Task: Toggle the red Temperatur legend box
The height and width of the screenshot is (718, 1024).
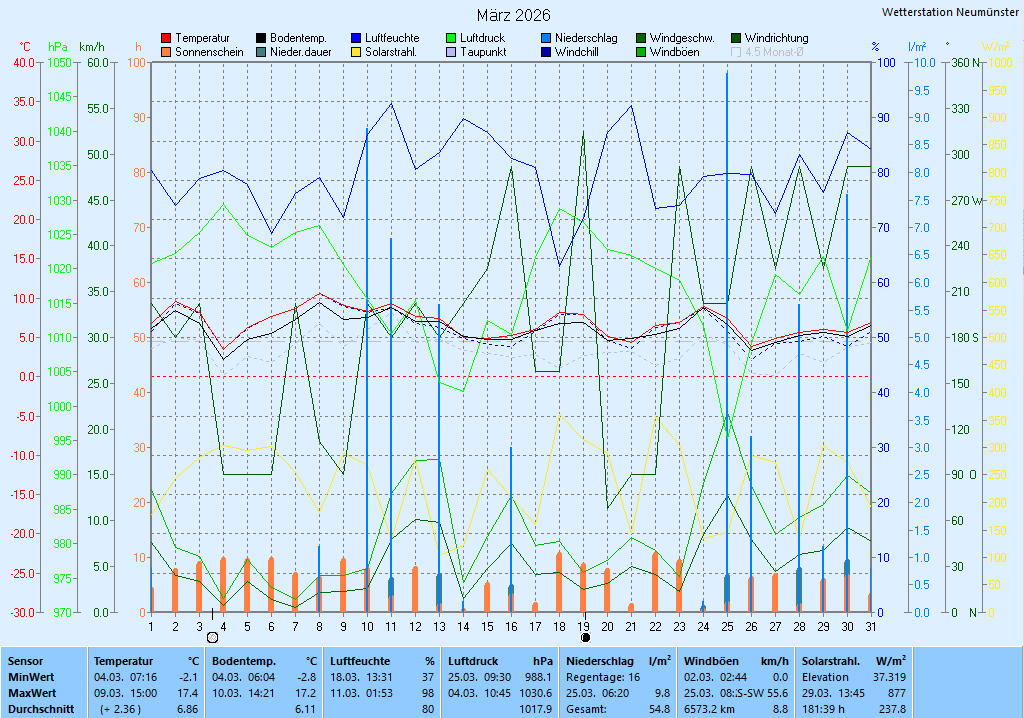Action: coord(166,38)
